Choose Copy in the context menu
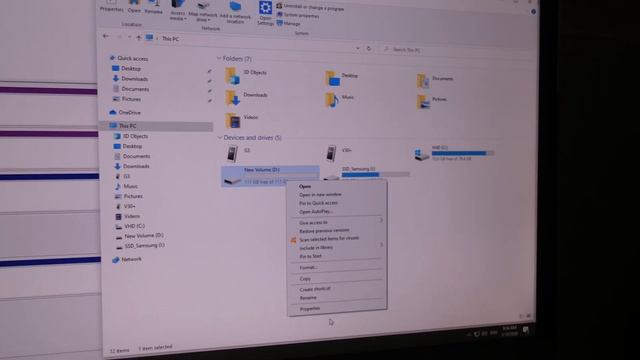The image size is (640, 360). [x=305, y=279]
